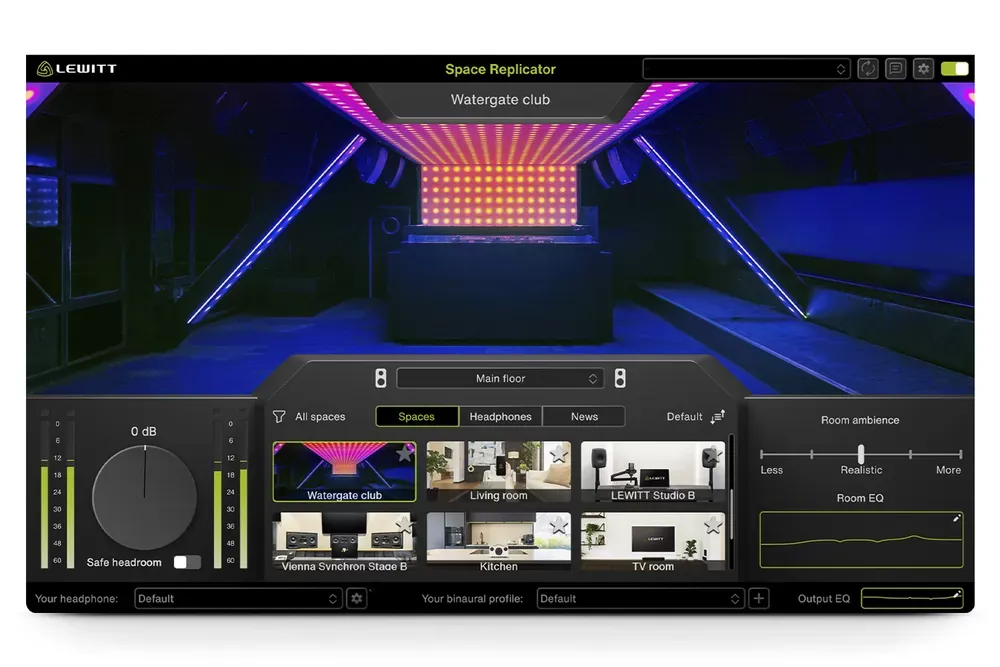1000x667 pixels.
Task: Select the Vienna Synchron Stage B space
Action: [344, 542]
